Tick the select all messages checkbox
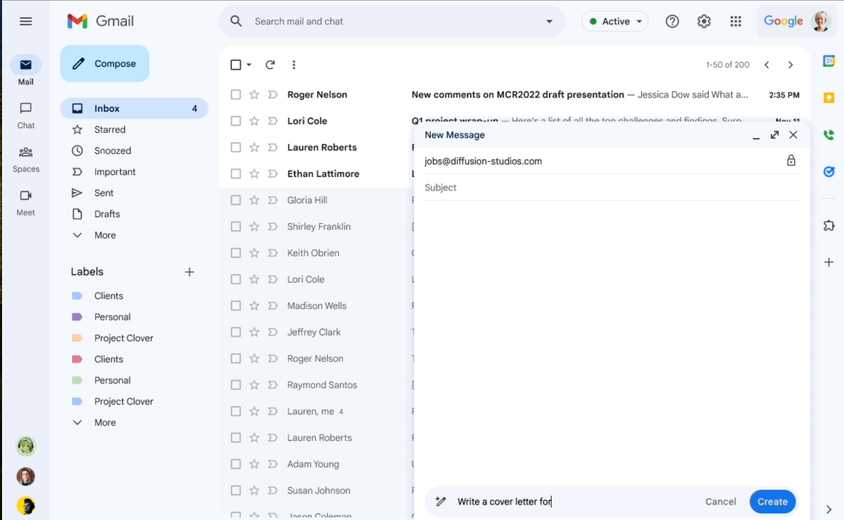This screenshot has width=844, height=520. click(x=235, y=65)
